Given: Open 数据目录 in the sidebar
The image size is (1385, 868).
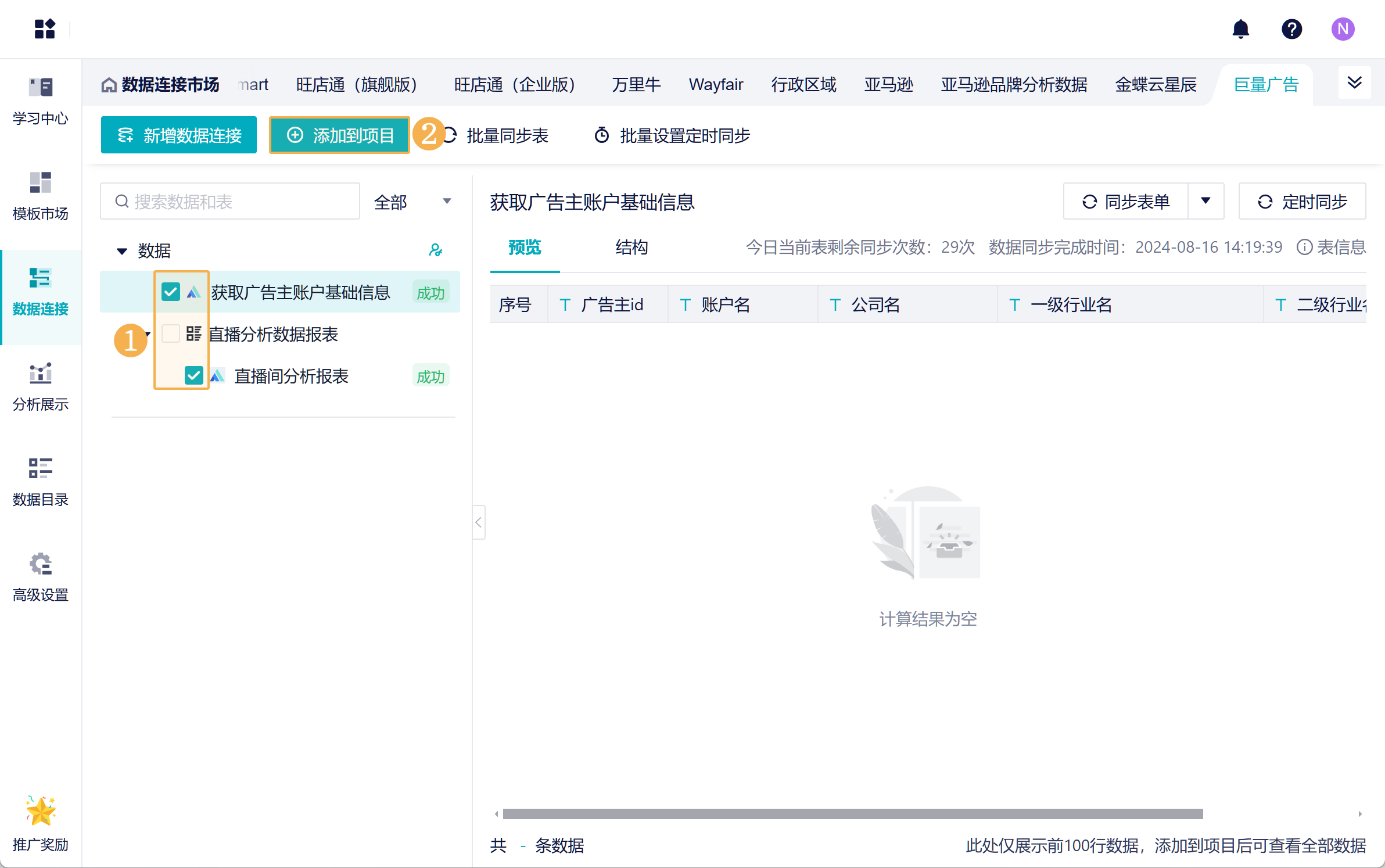Looking at the screenshot, I should pos(41,482).
